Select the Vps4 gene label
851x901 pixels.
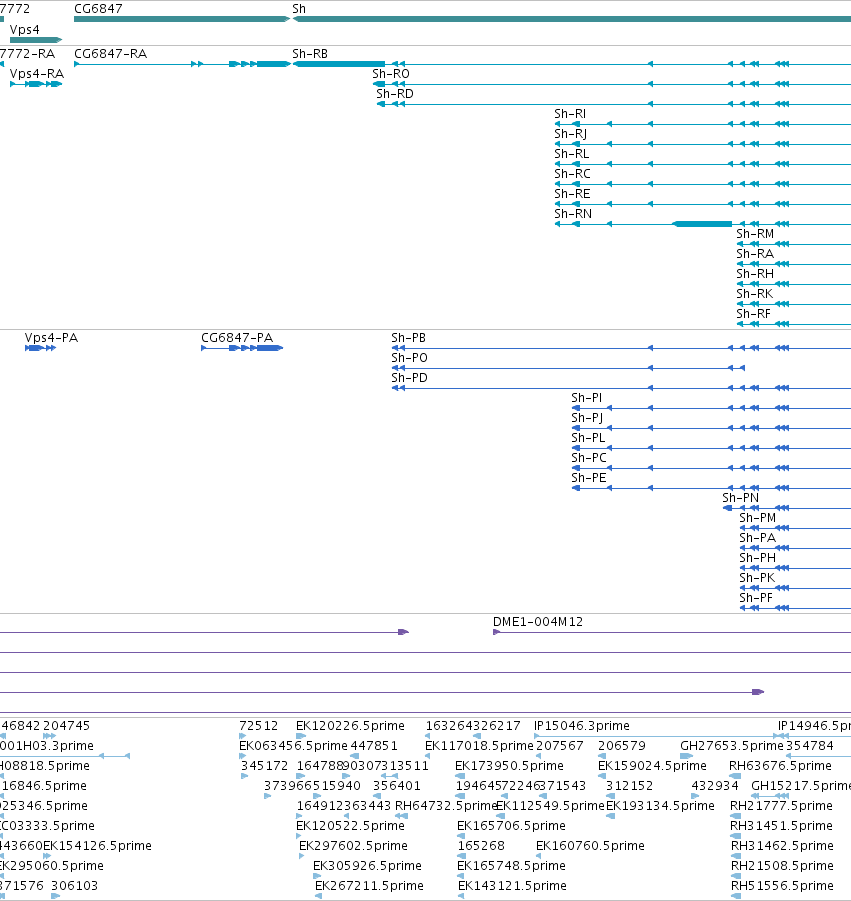pyautogui.click(x=25, y=29)
